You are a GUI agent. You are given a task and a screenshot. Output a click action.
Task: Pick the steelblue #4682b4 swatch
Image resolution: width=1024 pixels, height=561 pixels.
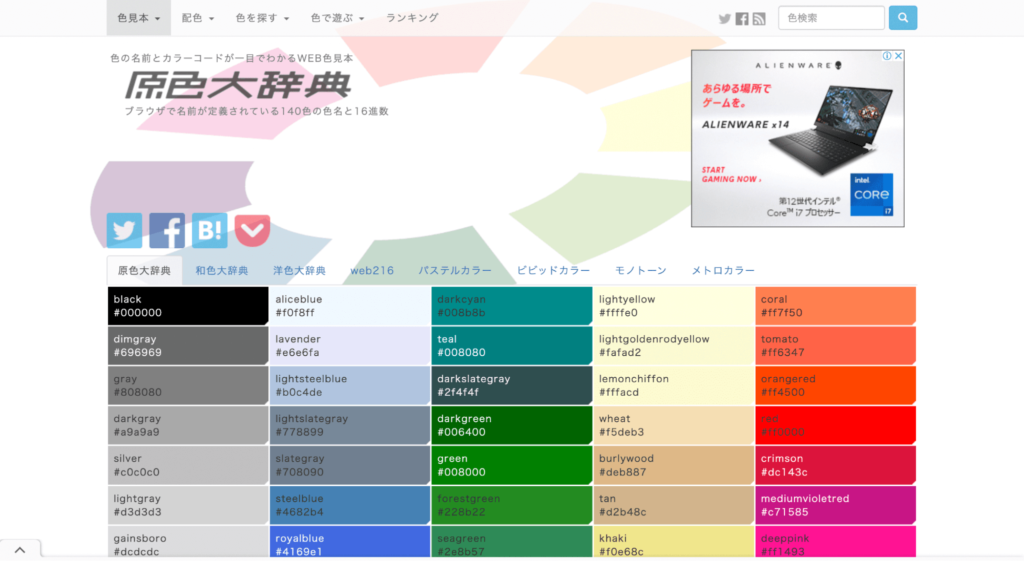click(349, 505)
